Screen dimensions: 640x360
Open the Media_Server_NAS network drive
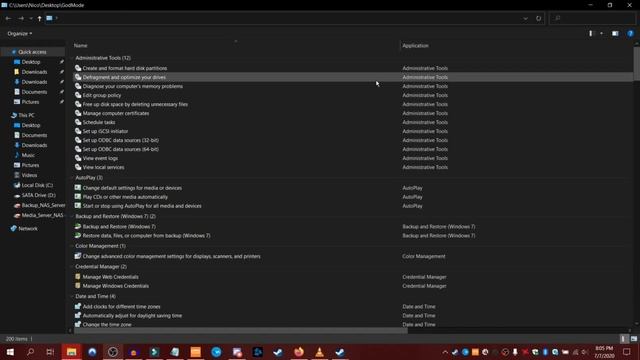(x=42, y=215)
